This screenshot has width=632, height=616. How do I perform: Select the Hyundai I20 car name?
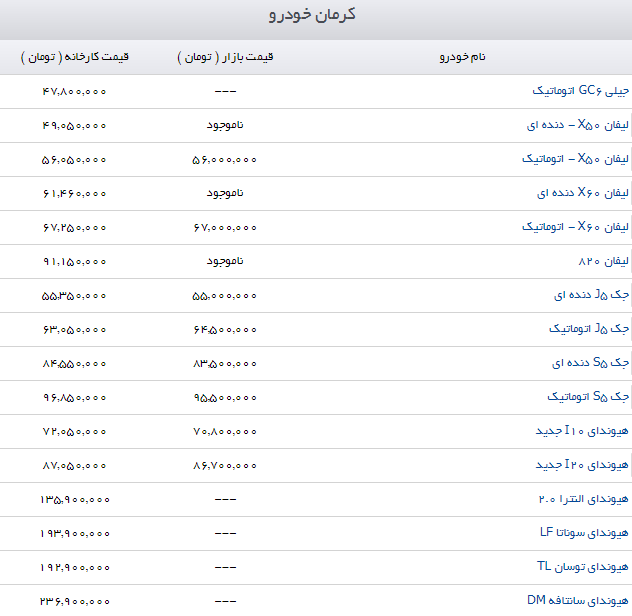tap(583, 465)
